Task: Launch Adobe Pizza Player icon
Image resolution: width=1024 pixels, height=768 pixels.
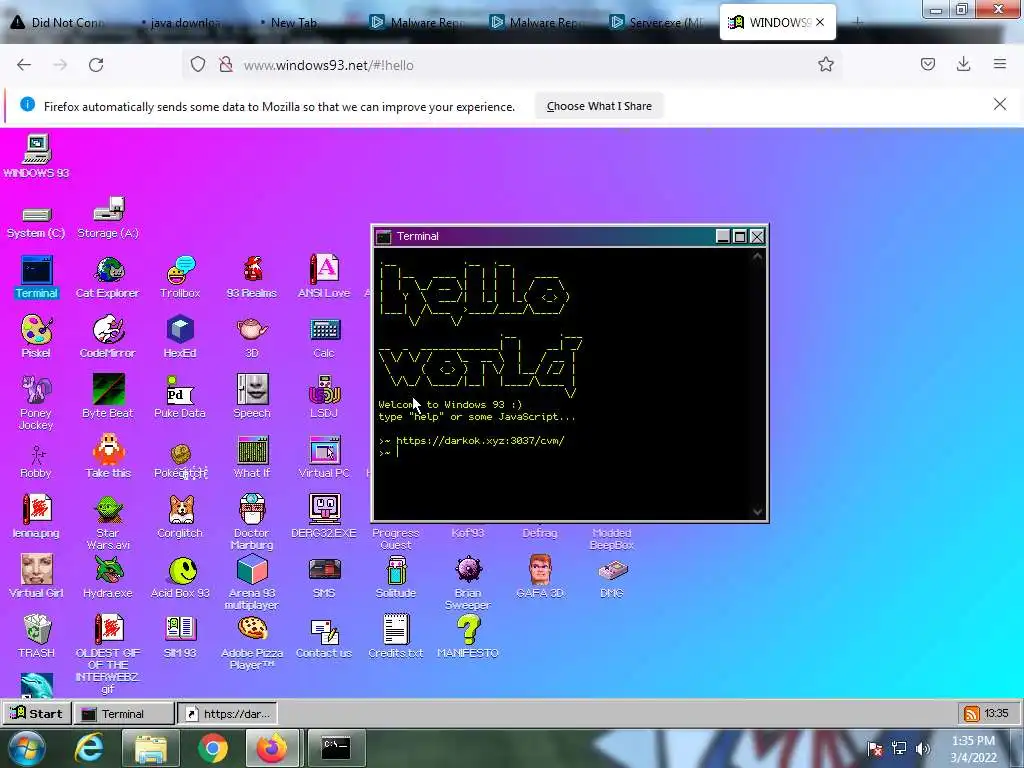Action: pyautogui.click(x=252, y=643)
